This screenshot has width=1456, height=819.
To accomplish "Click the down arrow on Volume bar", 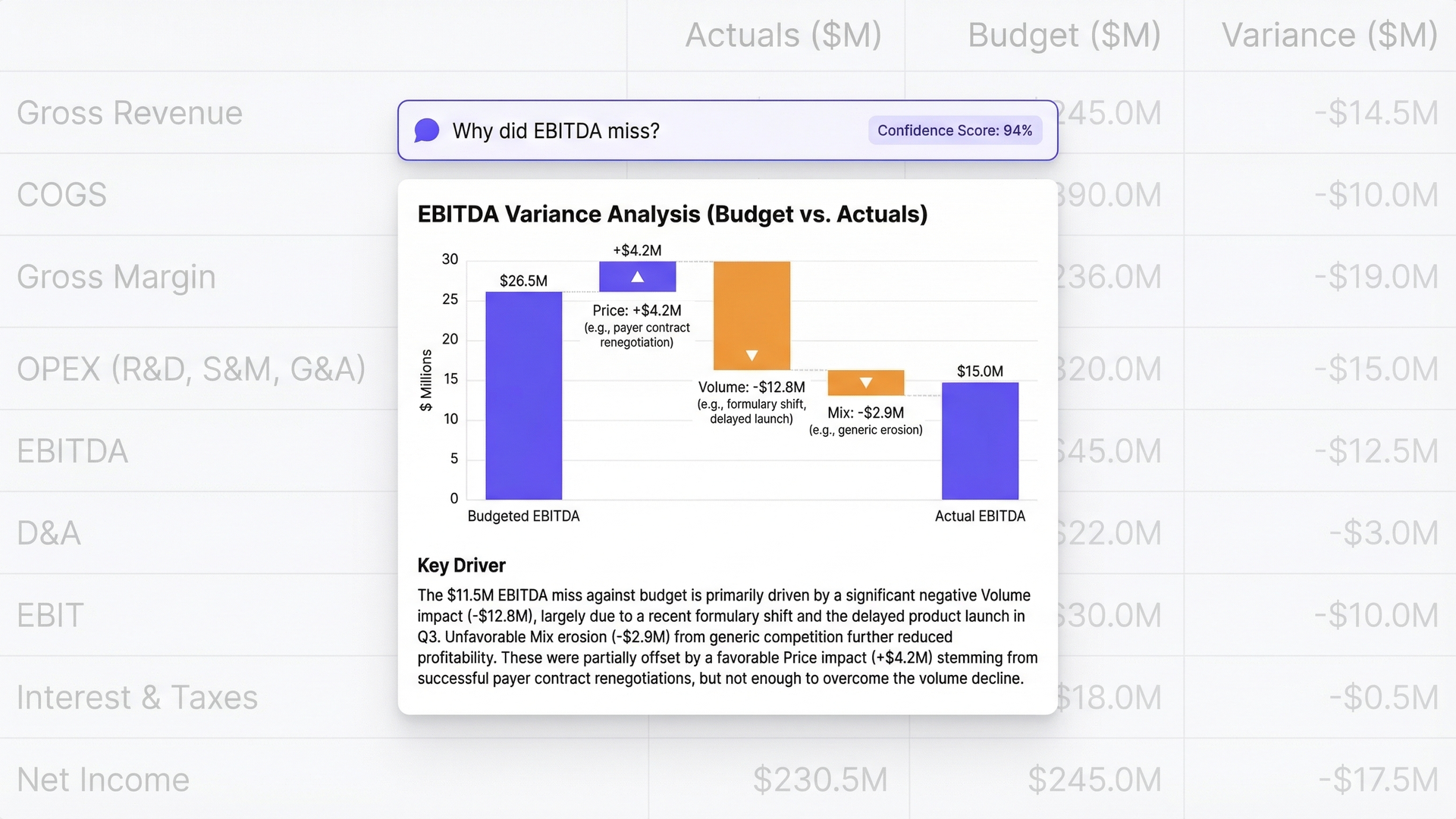I will coord(752,355).
